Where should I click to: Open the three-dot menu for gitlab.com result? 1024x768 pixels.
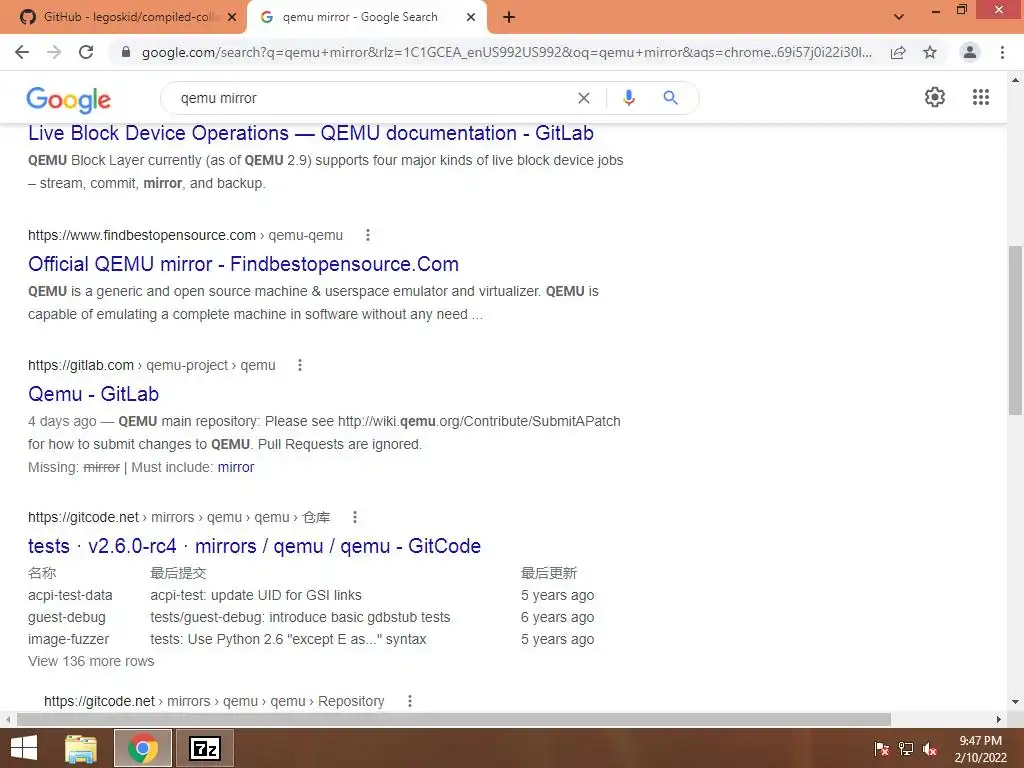[300, 365]
